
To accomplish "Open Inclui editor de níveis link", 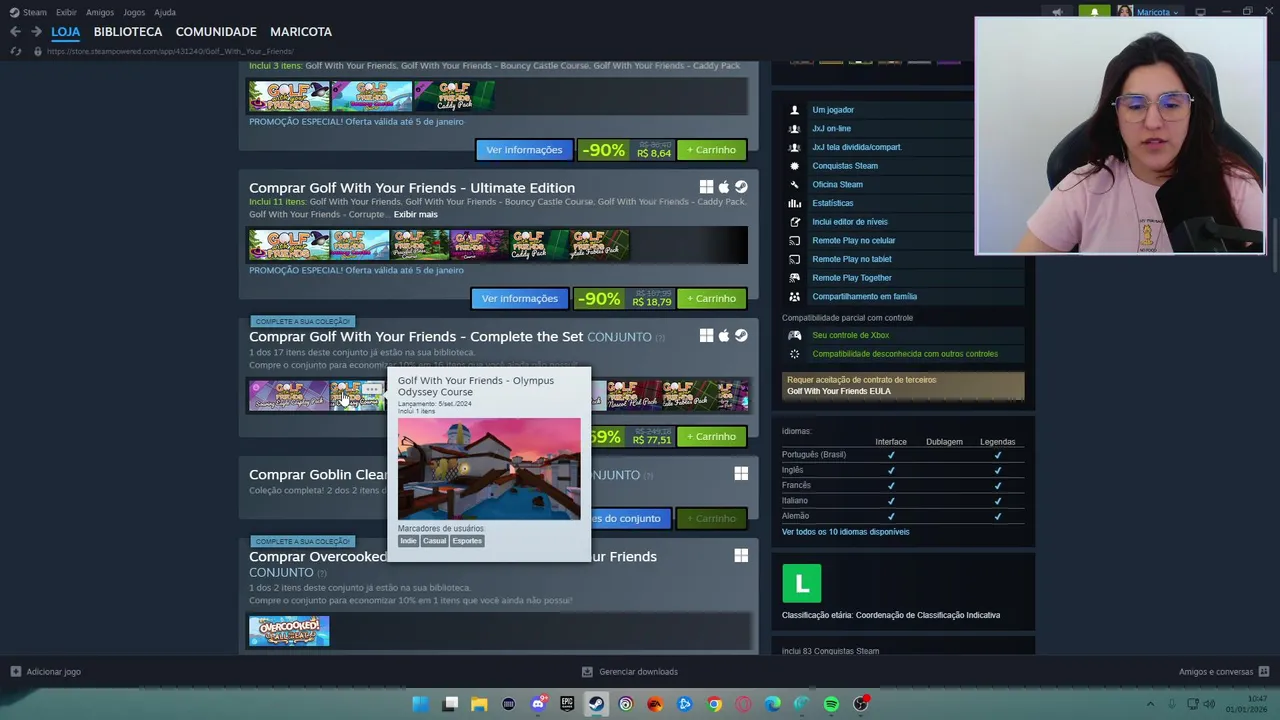I will (x=850, y=222).
